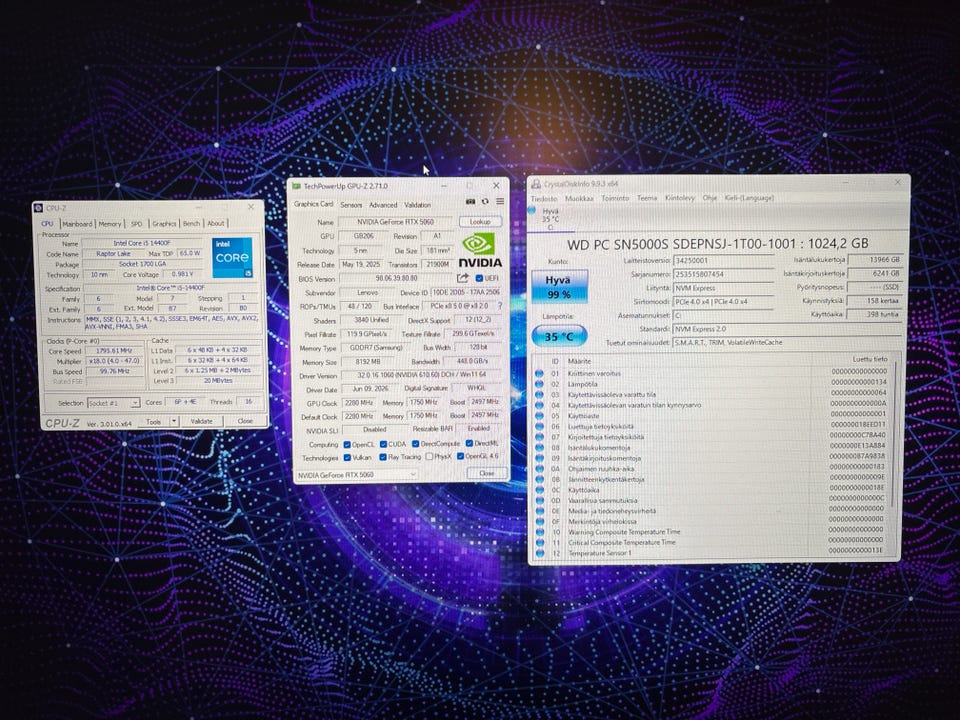Open the Sensors tab in GPU-Z

351,205
